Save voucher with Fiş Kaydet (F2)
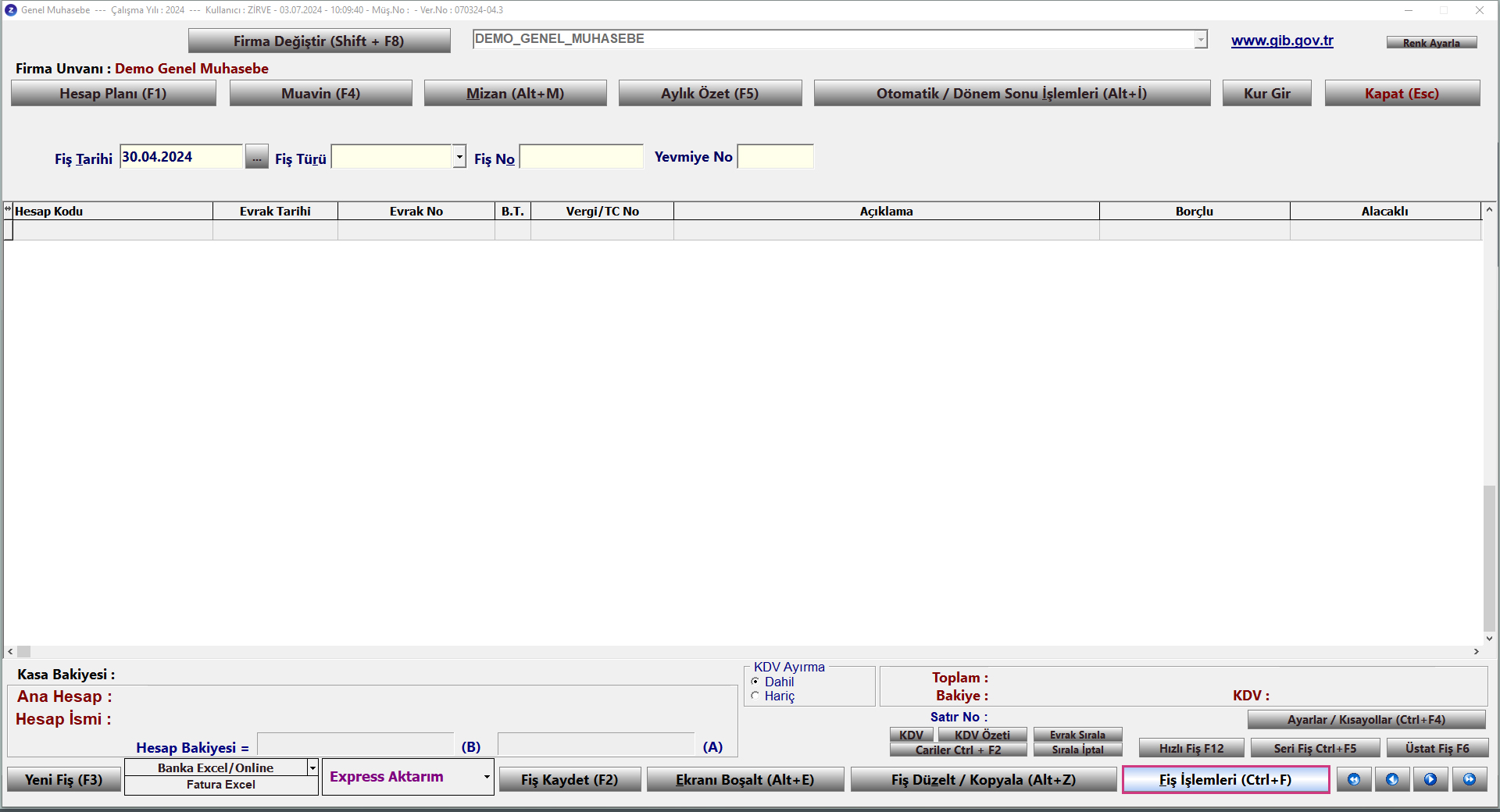Image resolution: width=1500 pixels, height=812 pixels. pyautogui.click(x=570, y=779)
